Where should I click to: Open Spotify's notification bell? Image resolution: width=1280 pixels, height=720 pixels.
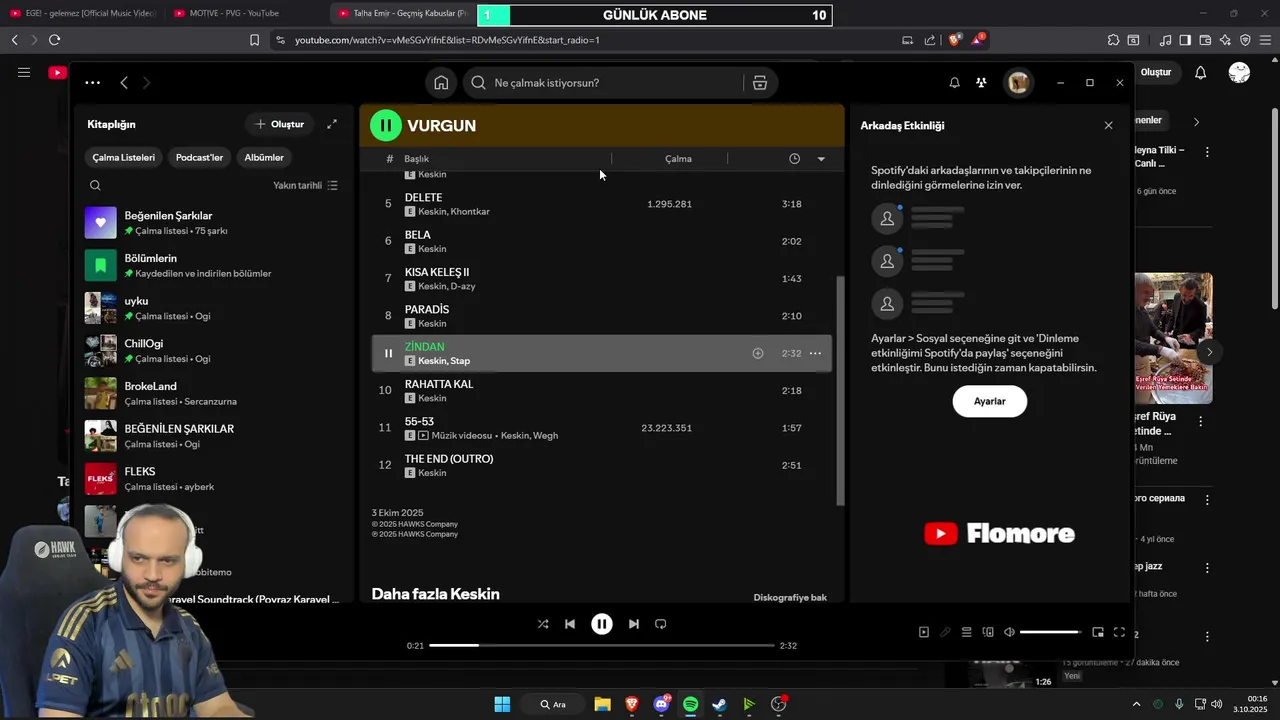[954, 83]
